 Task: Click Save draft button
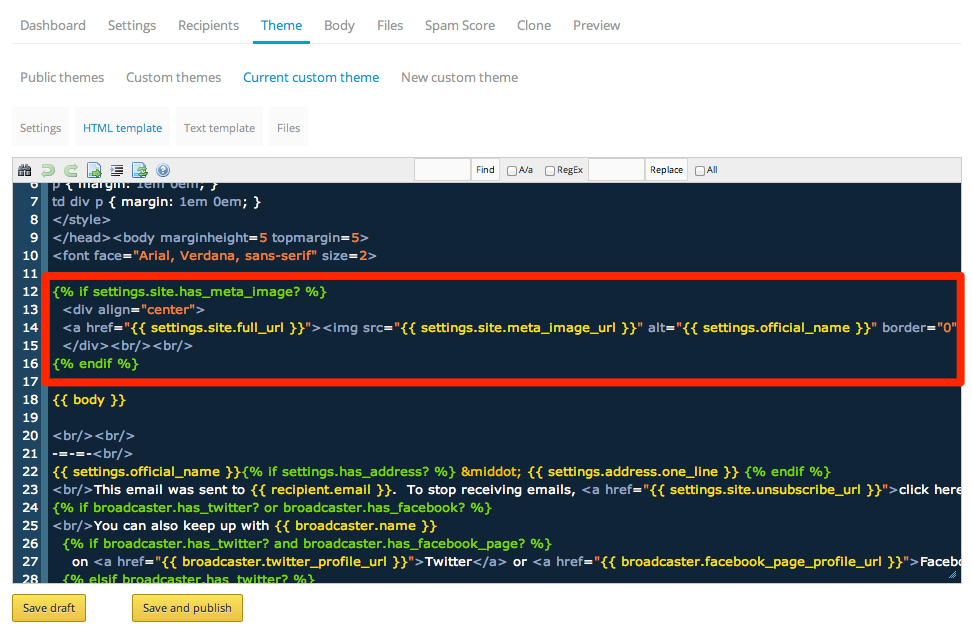tap(49, 608)
